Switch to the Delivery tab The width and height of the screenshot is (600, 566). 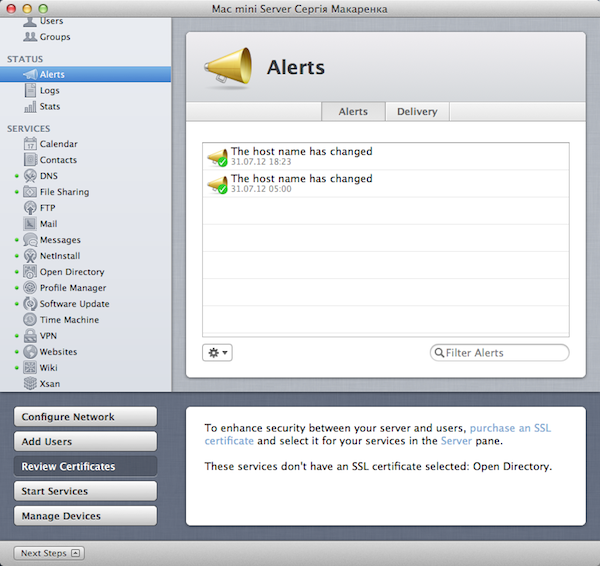[x=417, y=111]
